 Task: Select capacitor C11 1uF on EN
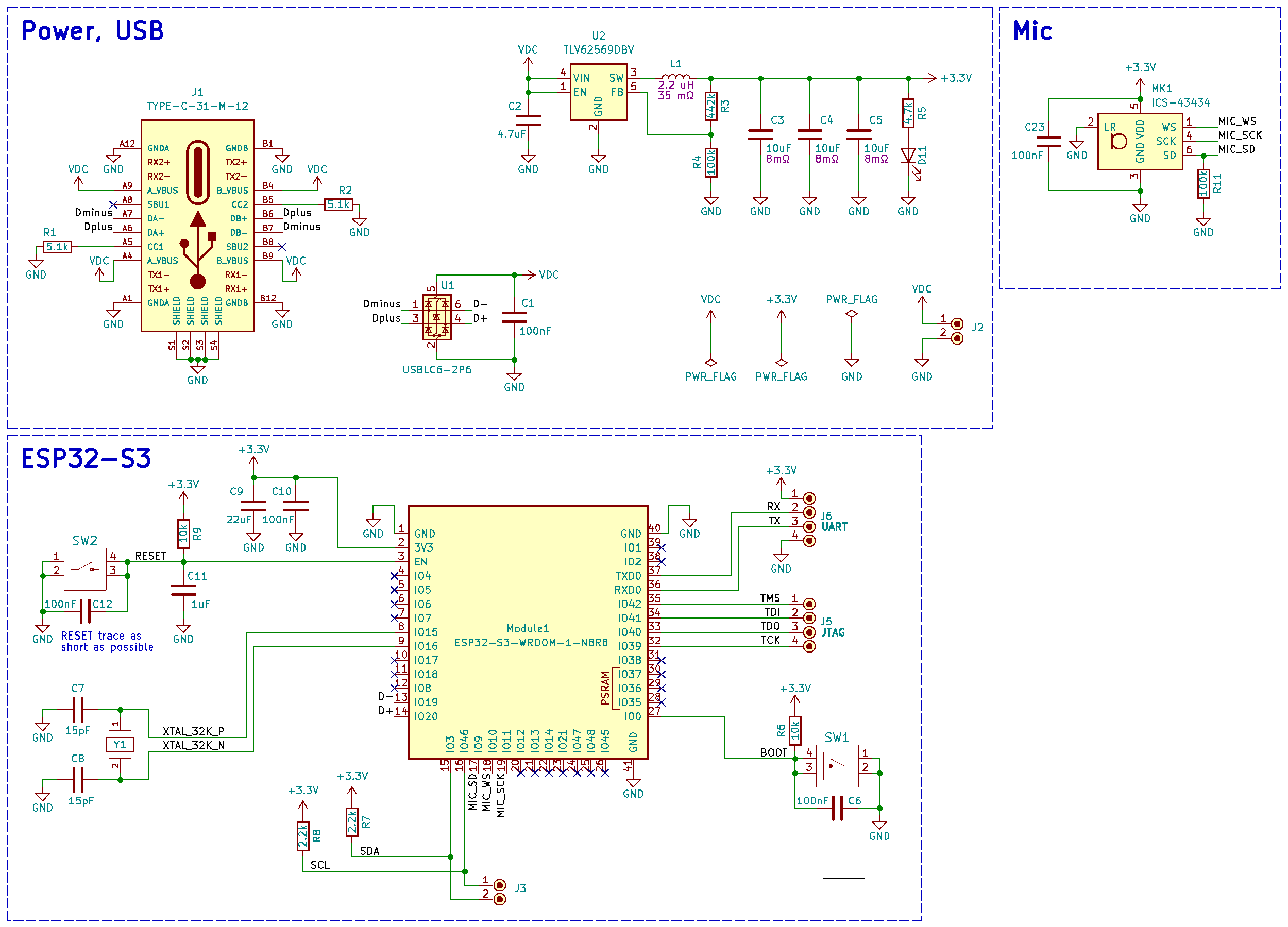[x=183, y=590]
